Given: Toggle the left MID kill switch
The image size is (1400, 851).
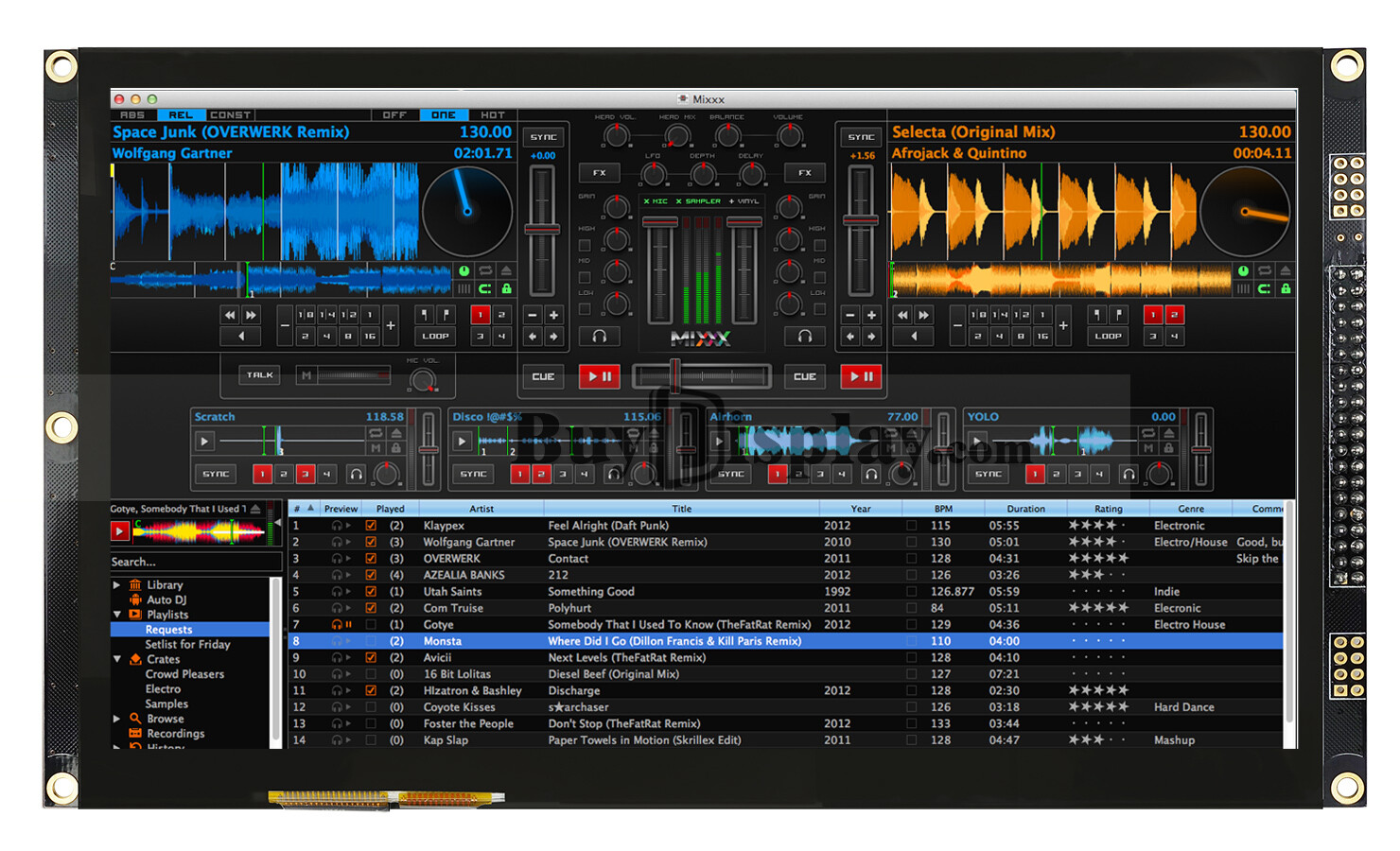Looking at the screenshot, I should click(x=585, y=277).
